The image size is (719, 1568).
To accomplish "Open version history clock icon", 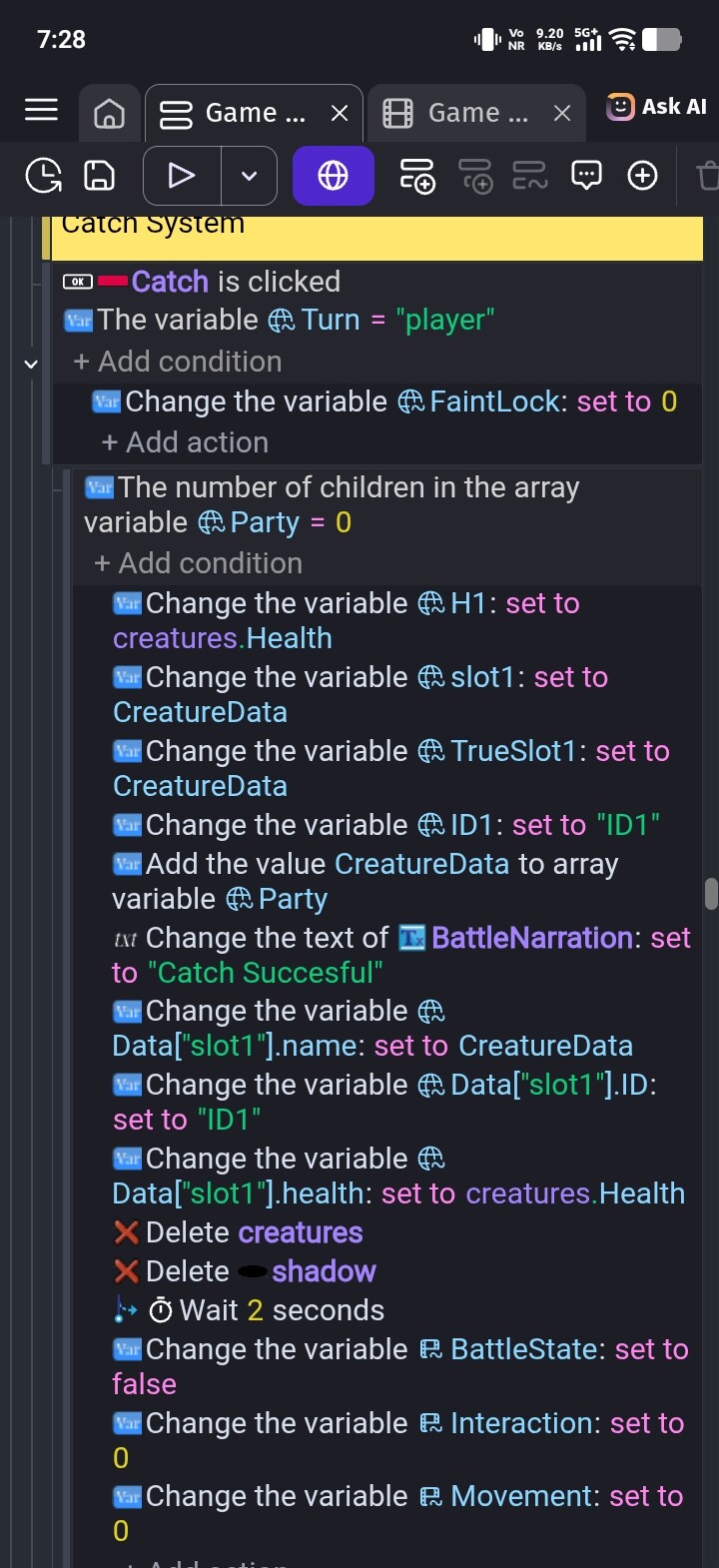I will click(43, 176).
